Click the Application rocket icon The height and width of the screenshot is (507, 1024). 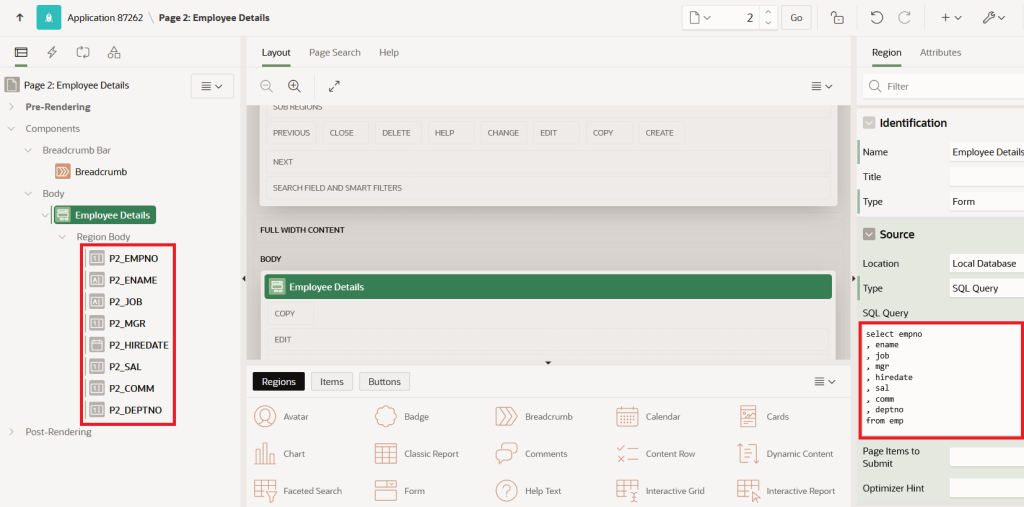point(49,18)
